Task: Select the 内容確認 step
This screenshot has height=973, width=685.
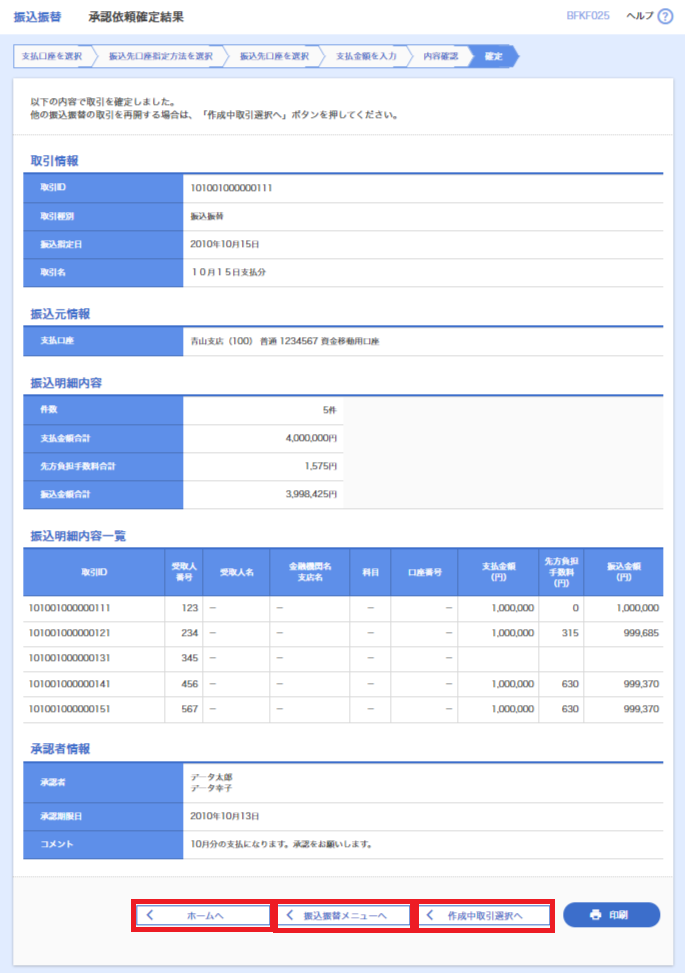Action: (x=441, y=56)
